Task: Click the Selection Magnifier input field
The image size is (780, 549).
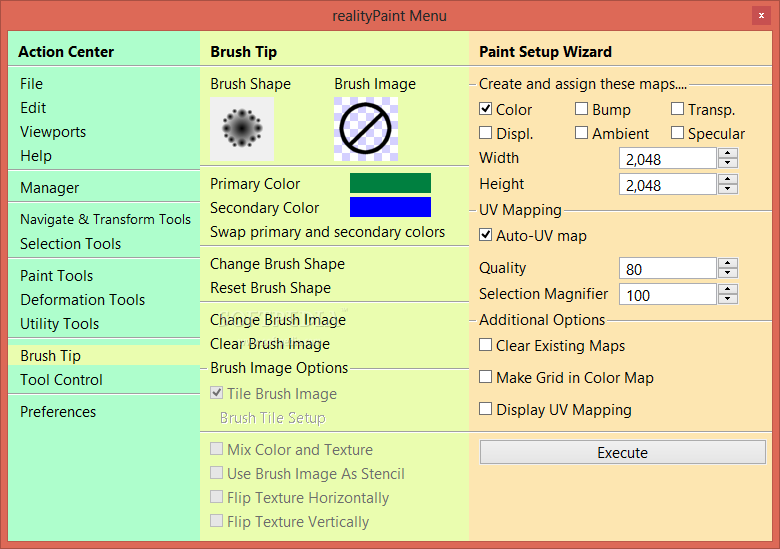Action: tap(668, 294)
